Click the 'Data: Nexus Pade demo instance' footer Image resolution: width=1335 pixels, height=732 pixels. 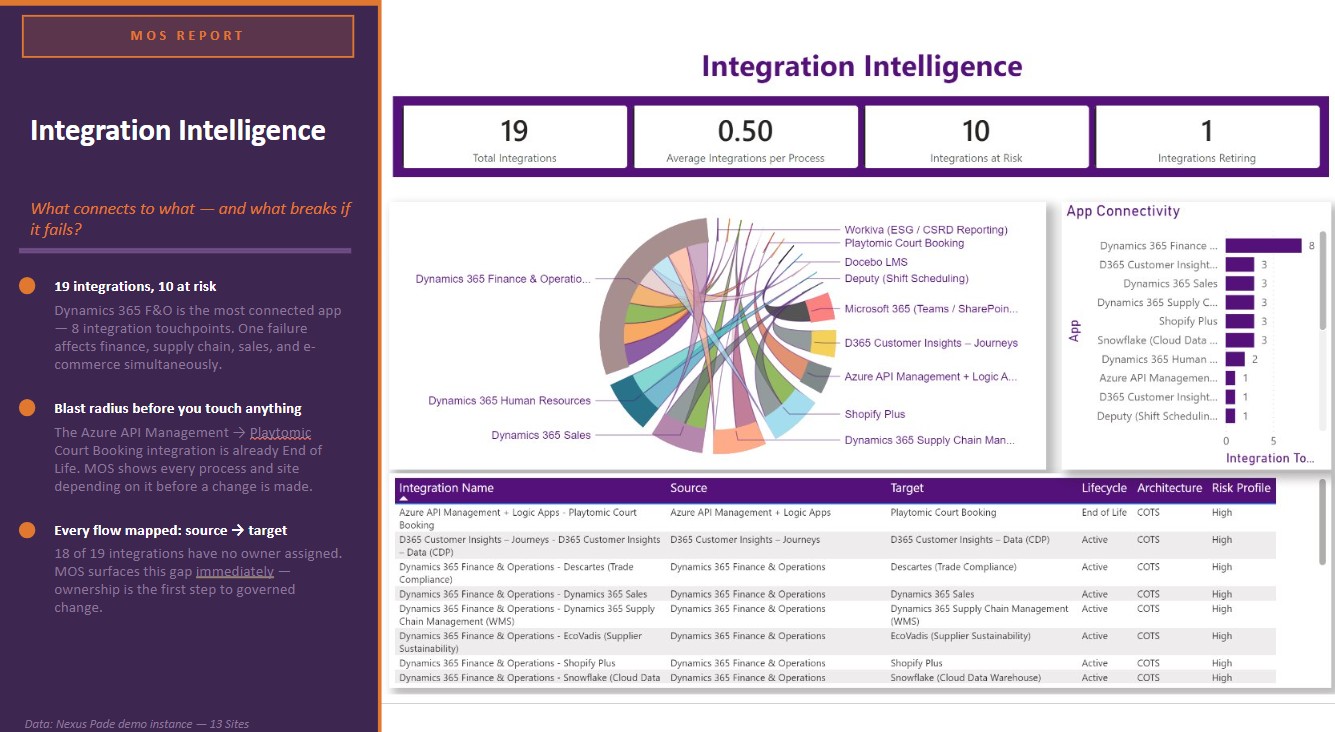[x=137, y=724]
